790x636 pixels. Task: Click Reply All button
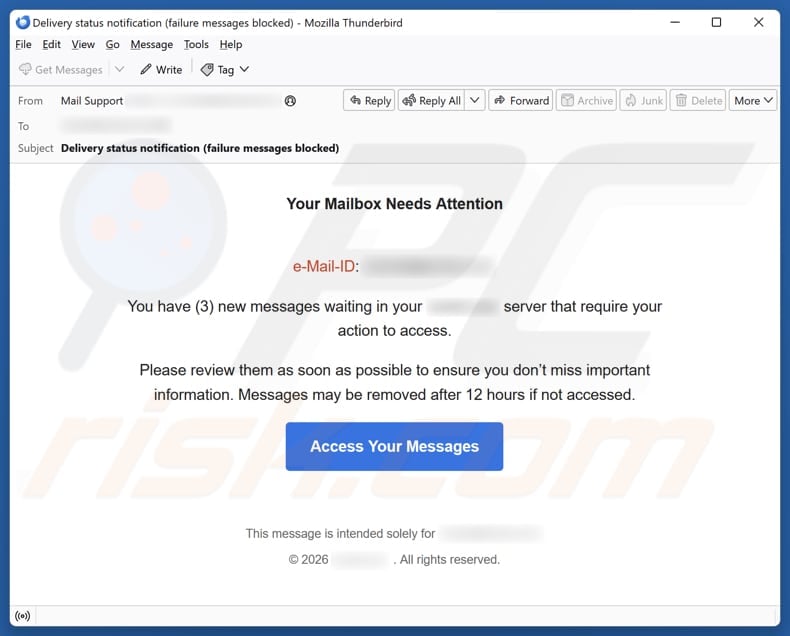tap(432, 101)
